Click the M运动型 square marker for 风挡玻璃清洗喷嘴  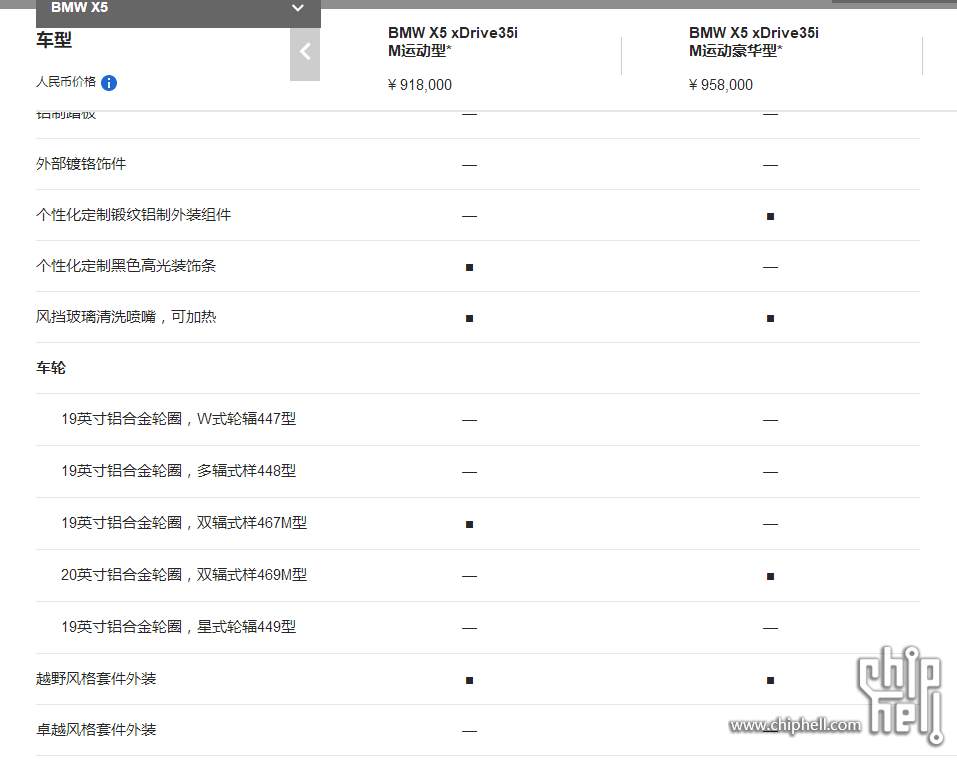tap(469, 319)
